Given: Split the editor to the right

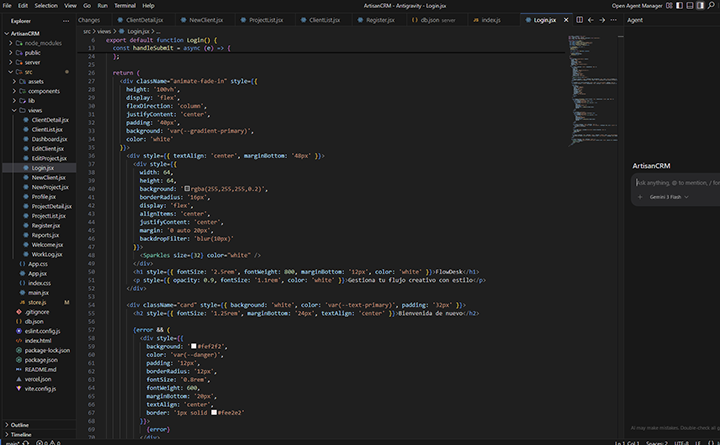Looking at the screenshot, I should tap(579, 20).
